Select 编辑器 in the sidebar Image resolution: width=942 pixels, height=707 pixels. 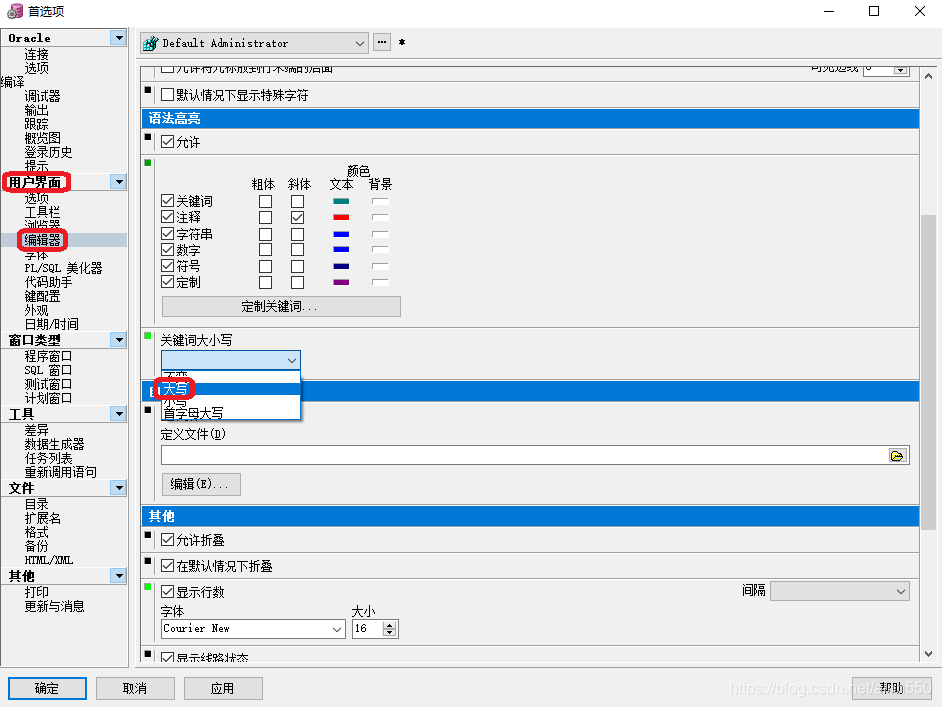click(x=42, y=240)
